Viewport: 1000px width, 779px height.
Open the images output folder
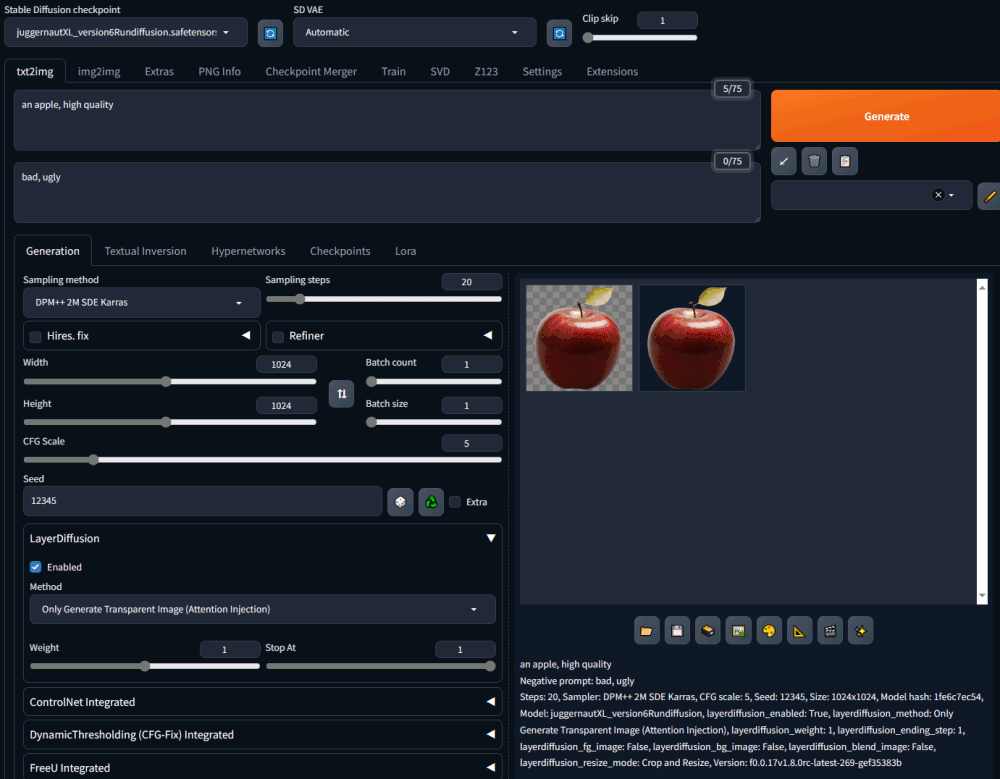pyautogui.click(x=646, y=631)
